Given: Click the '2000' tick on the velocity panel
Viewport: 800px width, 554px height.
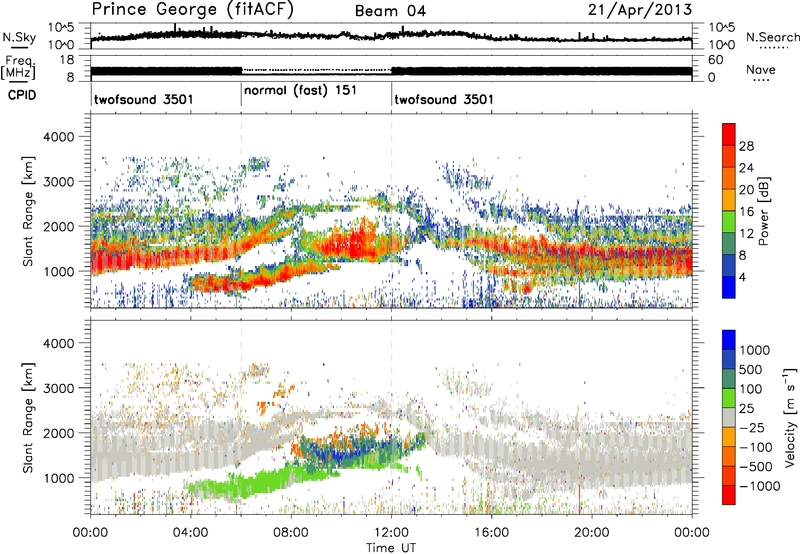Looking at the screenshot, I should pos(59,433).
